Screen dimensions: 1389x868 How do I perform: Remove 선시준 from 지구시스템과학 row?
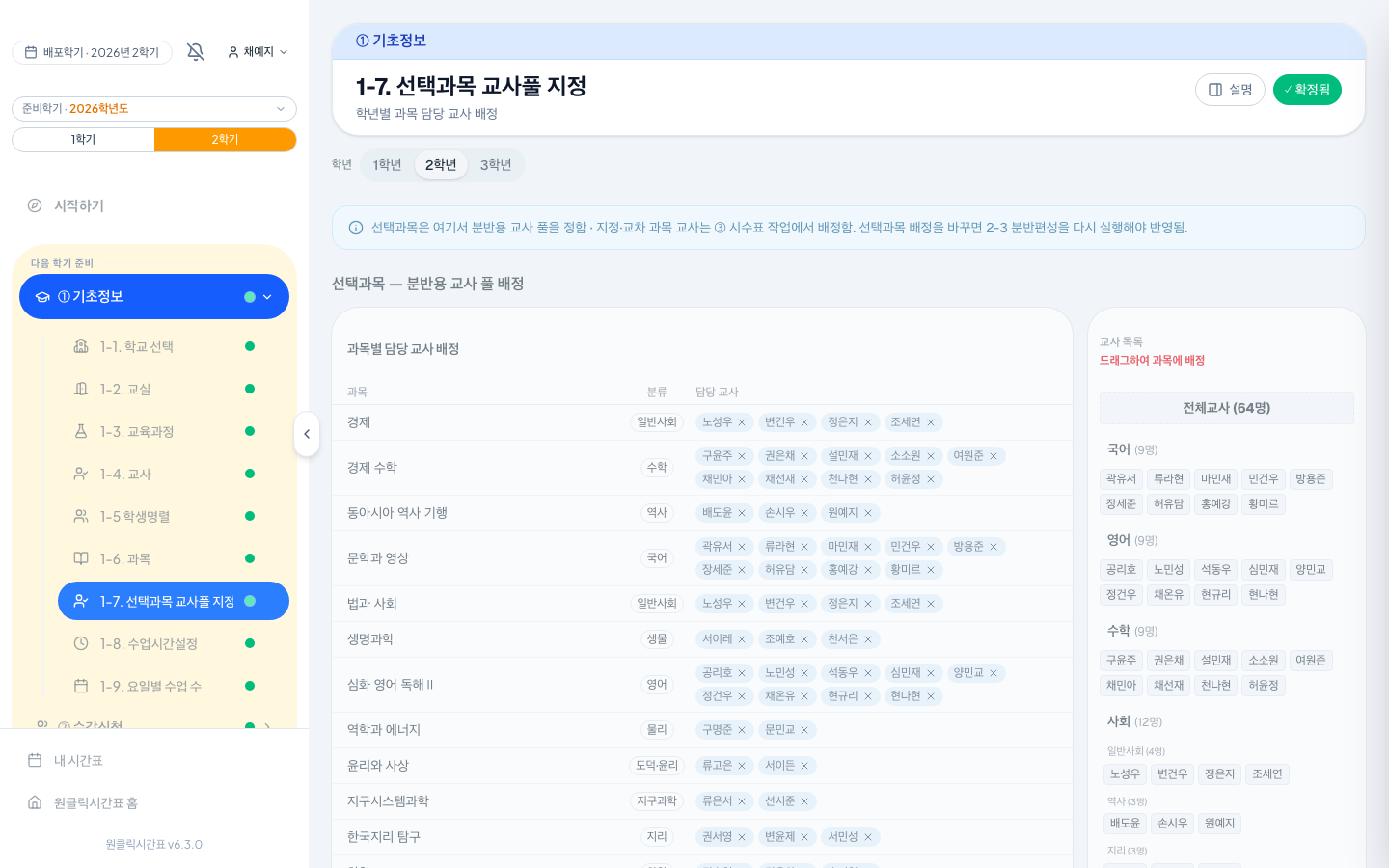804,801
